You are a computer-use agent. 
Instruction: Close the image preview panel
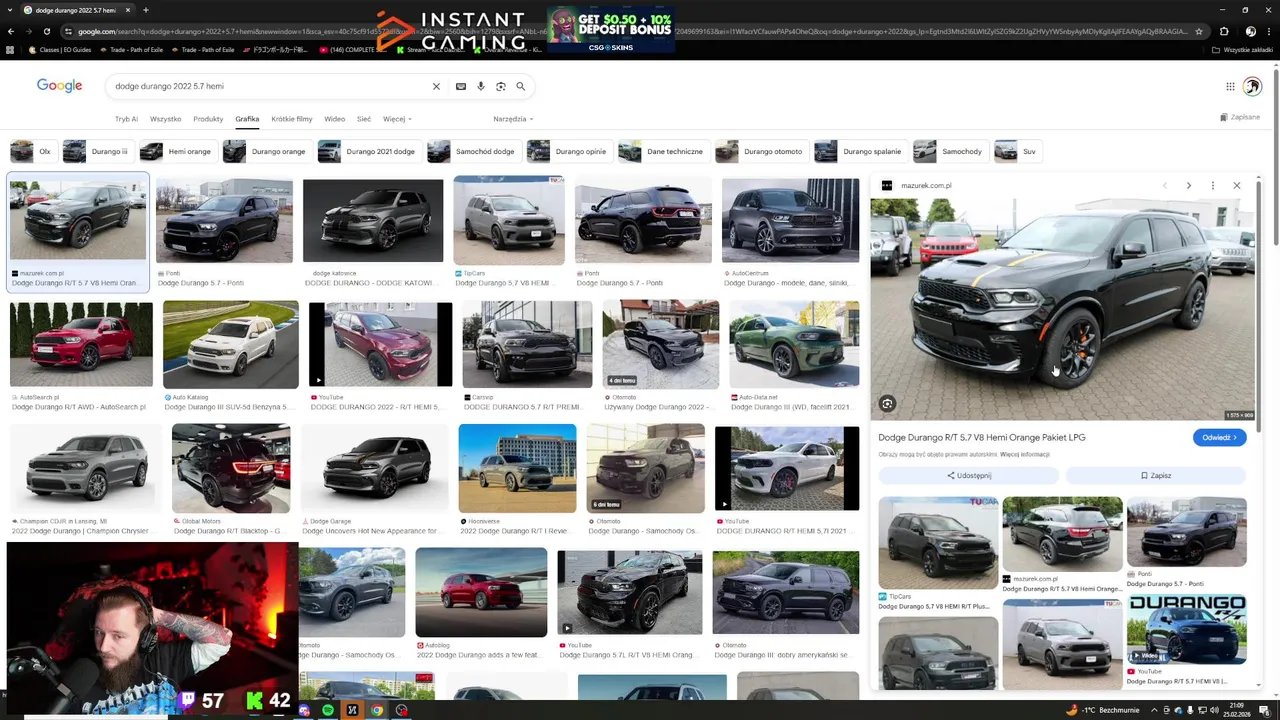click(x=1236, y=185)
